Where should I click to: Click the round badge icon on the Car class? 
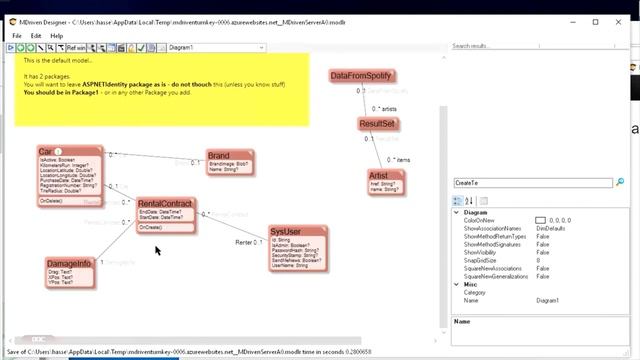point(58,151)
